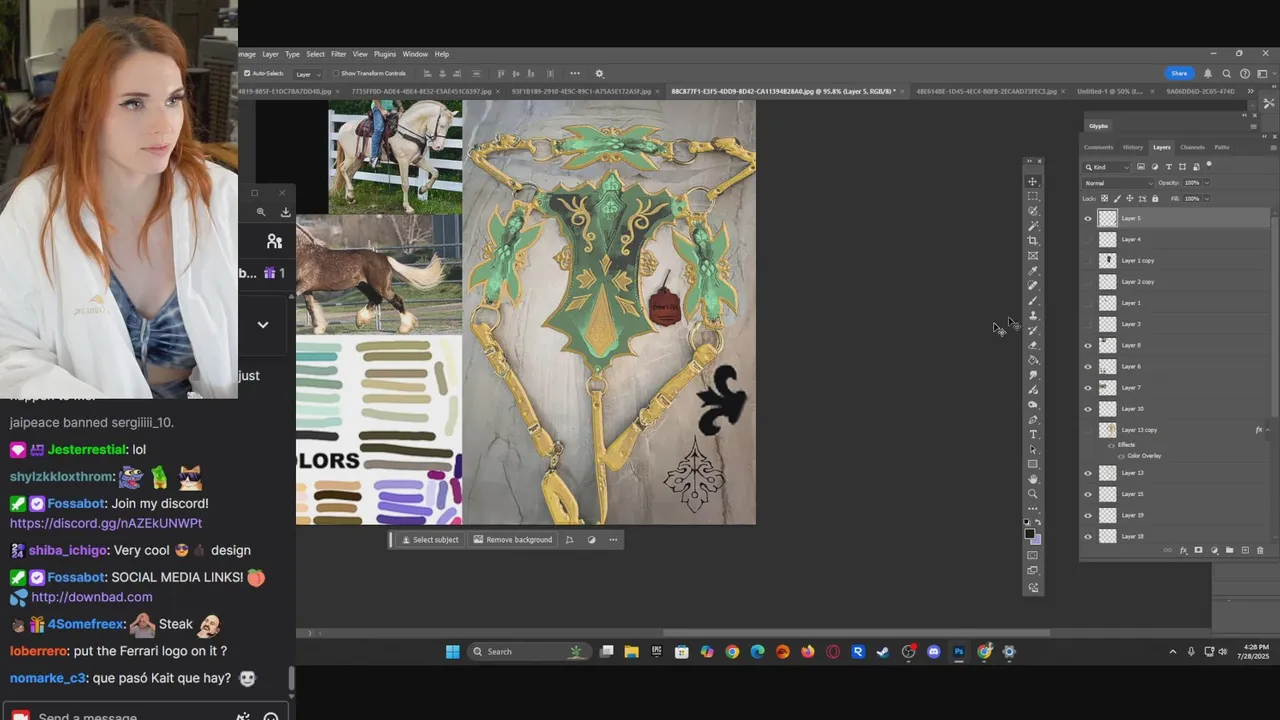Switch to the History tab
The image size is (1280, 720).
point(1133,147)
